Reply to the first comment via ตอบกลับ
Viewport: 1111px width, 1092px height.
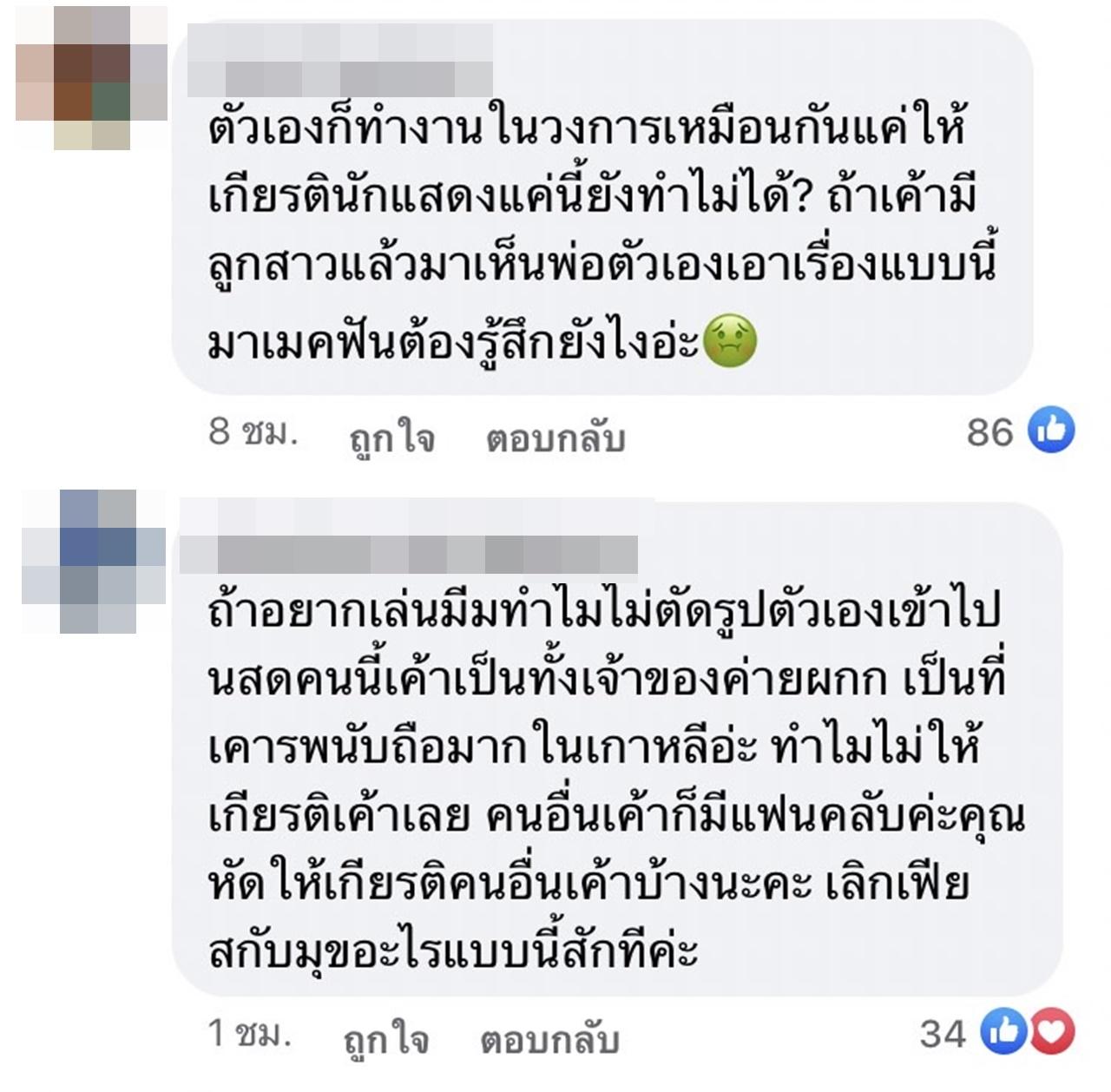click(x=555, y=438)
